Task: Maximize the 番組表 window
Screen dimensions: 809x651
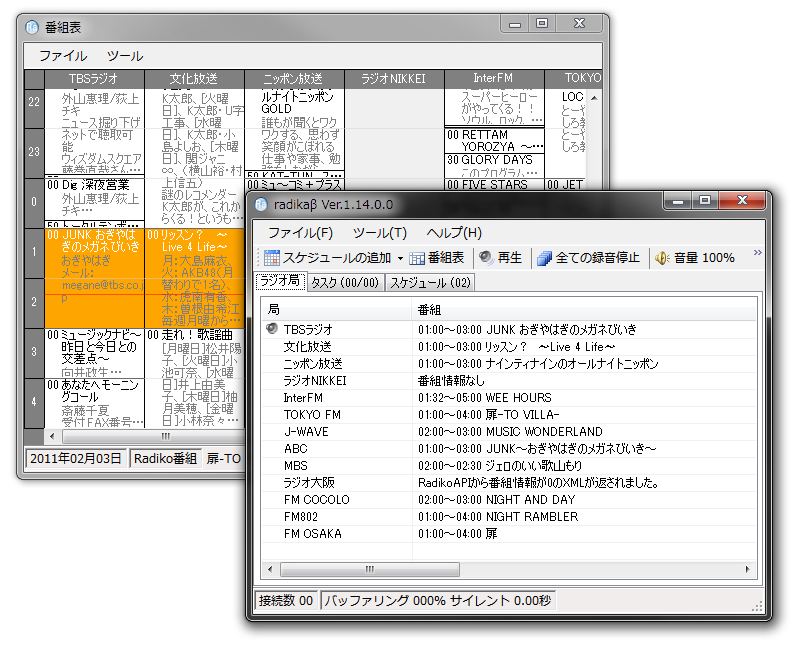Action: tap(542, 23)
